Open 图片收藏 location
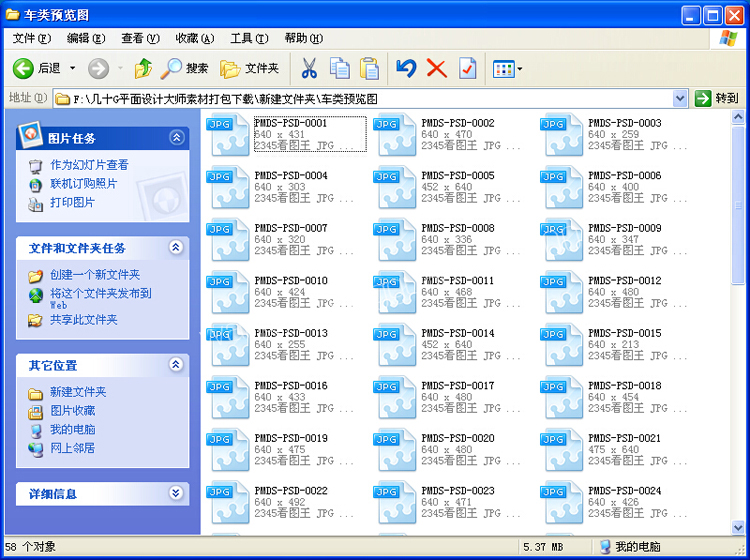 pos(72,411)
